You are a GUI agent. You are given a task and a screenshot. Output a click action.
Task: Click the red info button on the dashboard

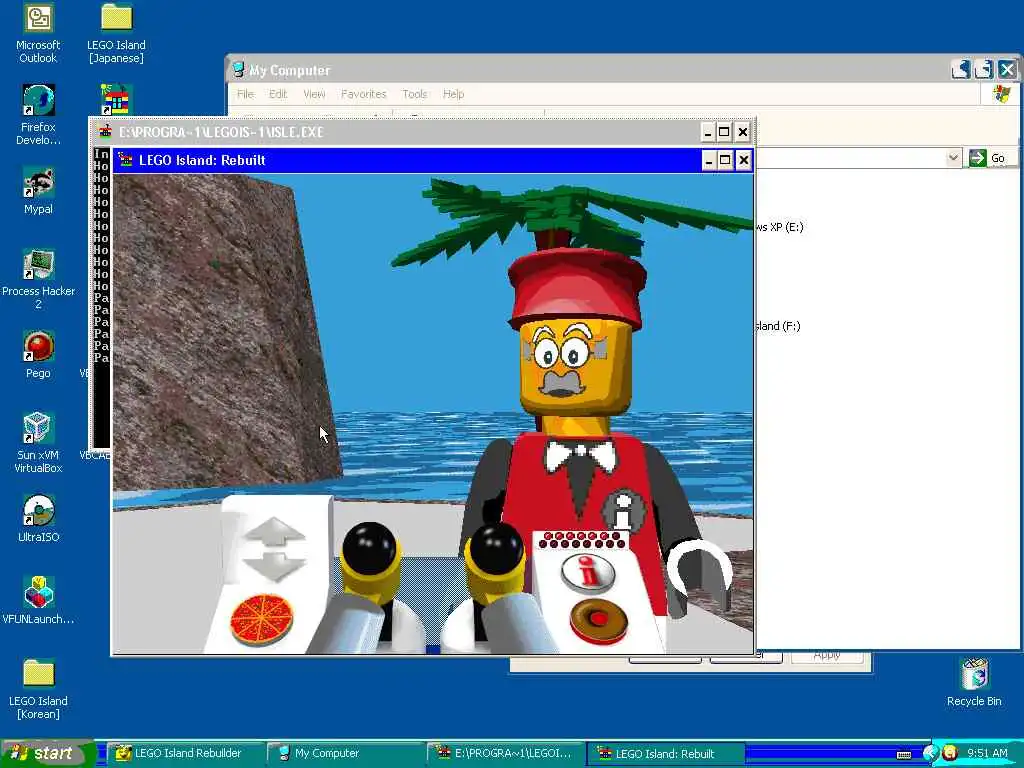click(x=588, y=572)
